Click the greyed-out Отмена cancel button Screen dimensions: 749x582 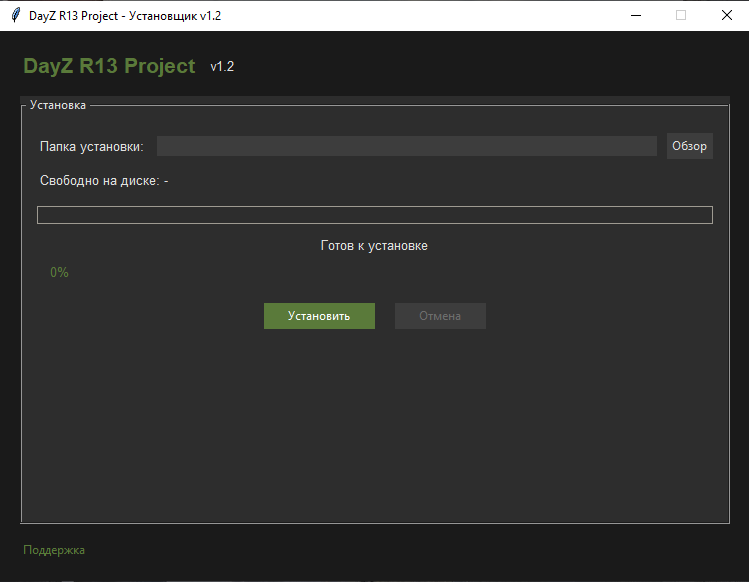tap(440, 316)
